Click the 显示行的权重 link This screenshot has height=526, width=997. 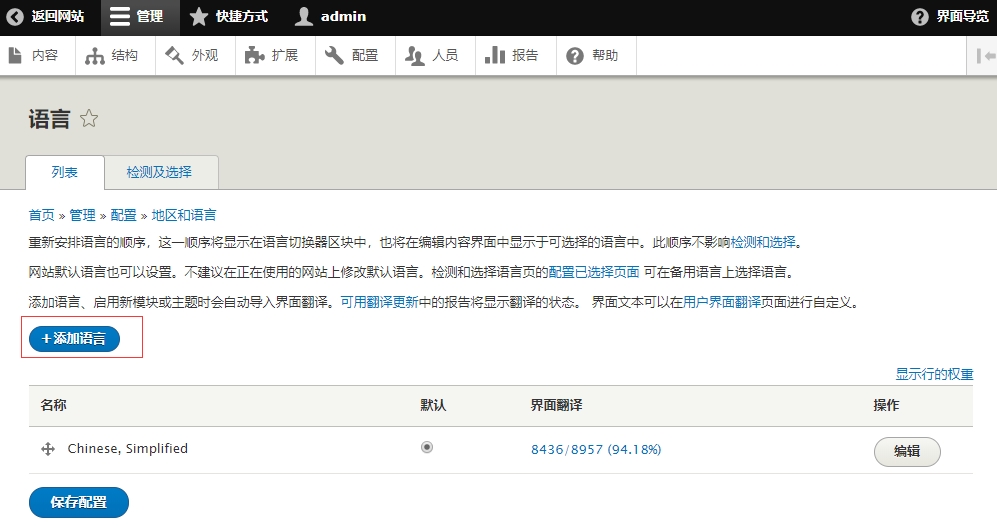click(934, 374)
